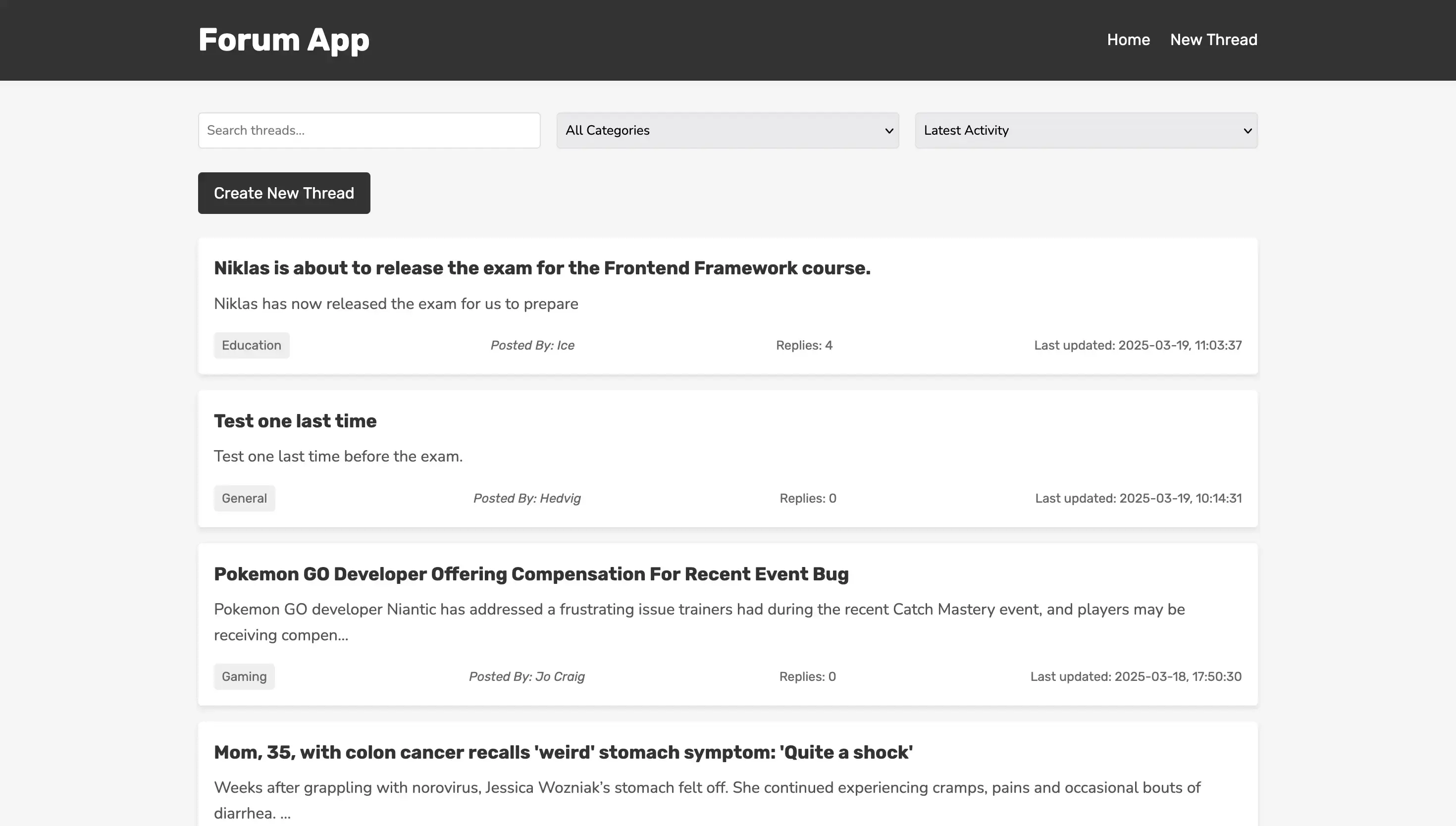Screen dimensions: 1456x826
Task: Select the Gaming category tag
Action: tap(244, 676)
